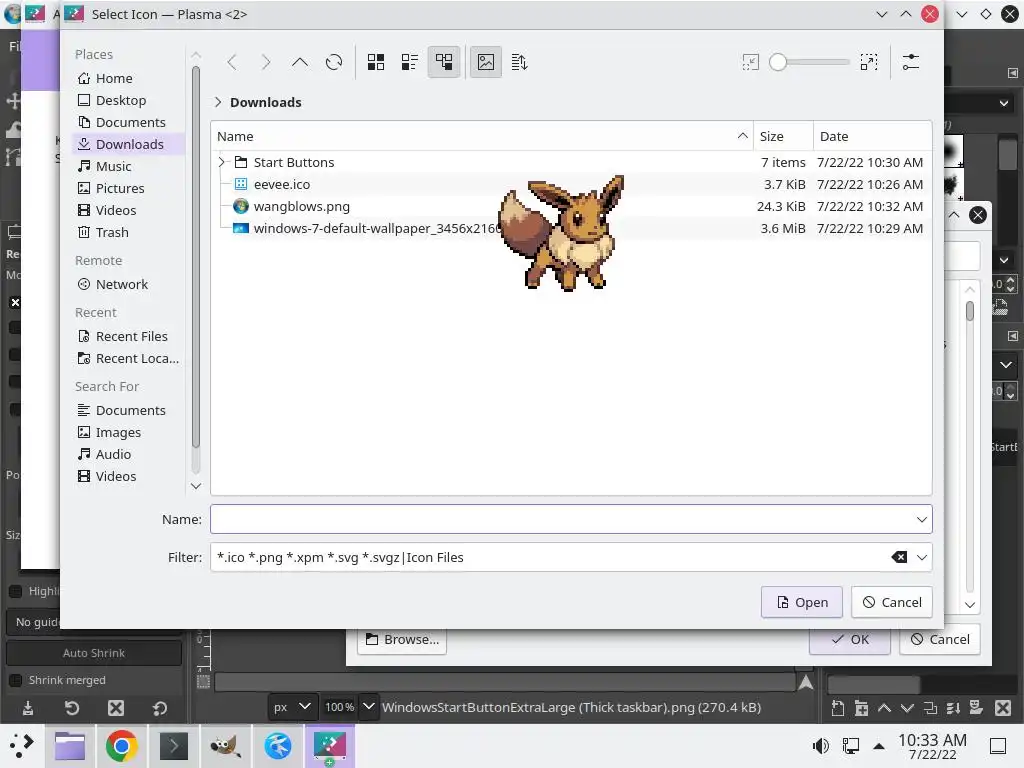Reload the Downloads folder listing
Screen dimensions: 1024x768
pos(334,62)
